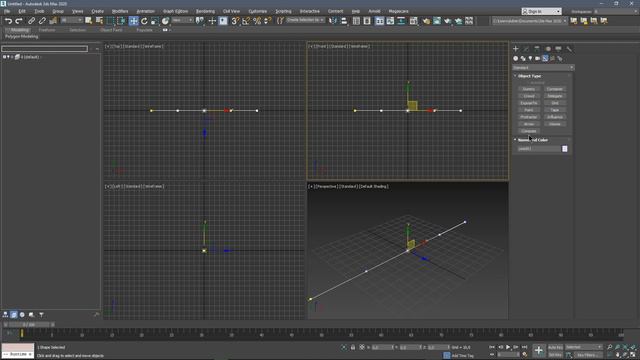The image size is (640, 360).
Task: Redo the last action
Action: 19,20
